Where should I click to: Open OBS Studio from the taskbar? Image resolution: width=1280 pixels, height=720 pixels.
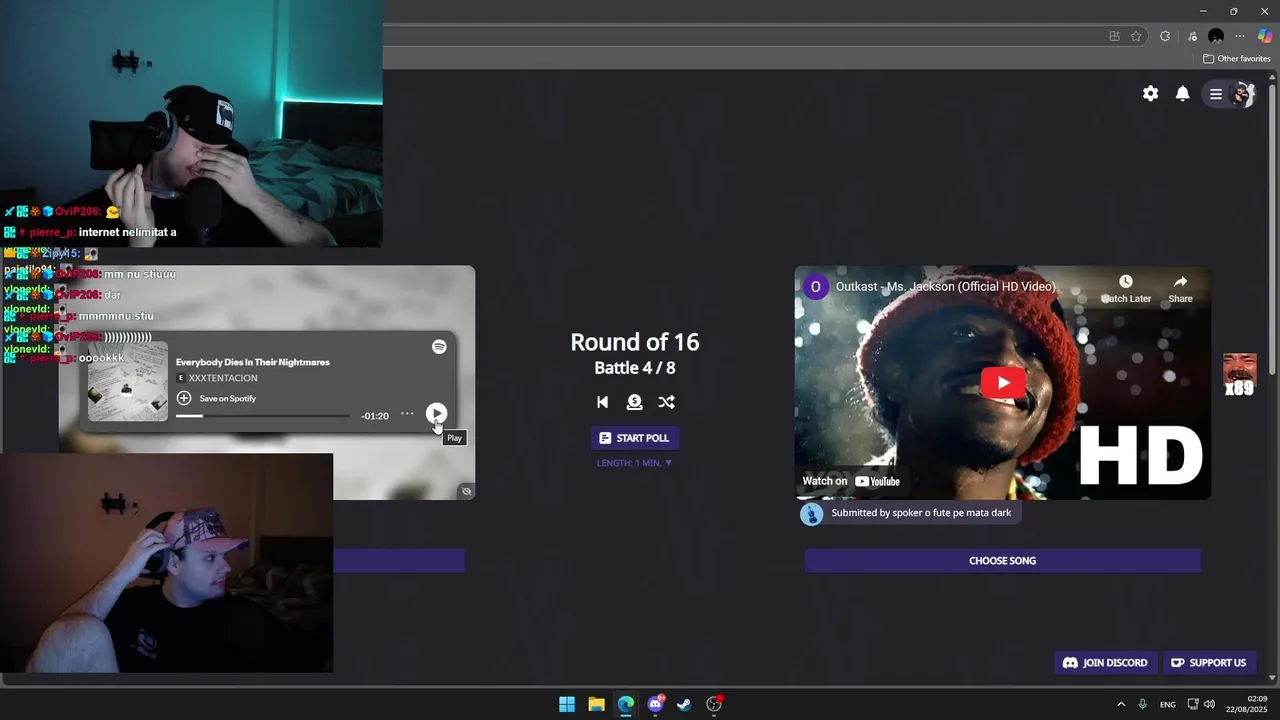click(714, 704)
